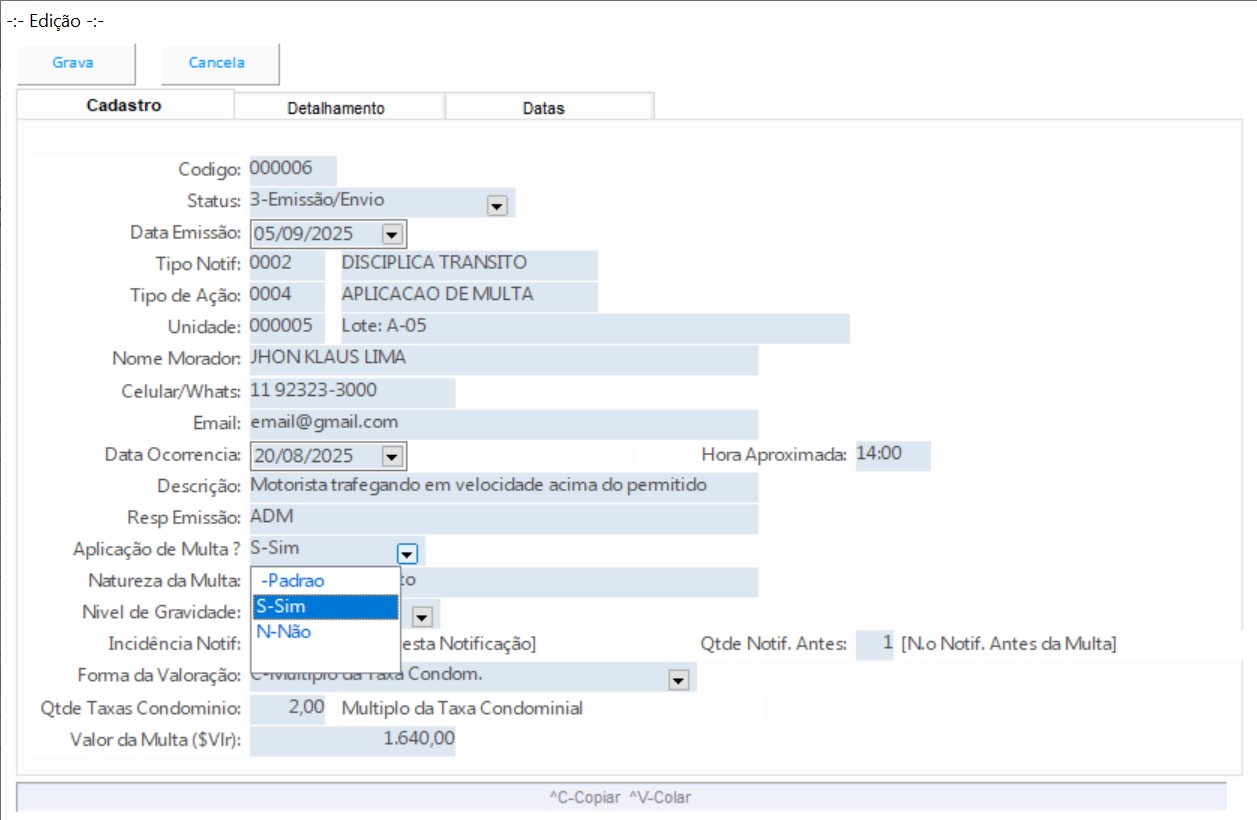Select the Cadastro tab

[124, 106]
